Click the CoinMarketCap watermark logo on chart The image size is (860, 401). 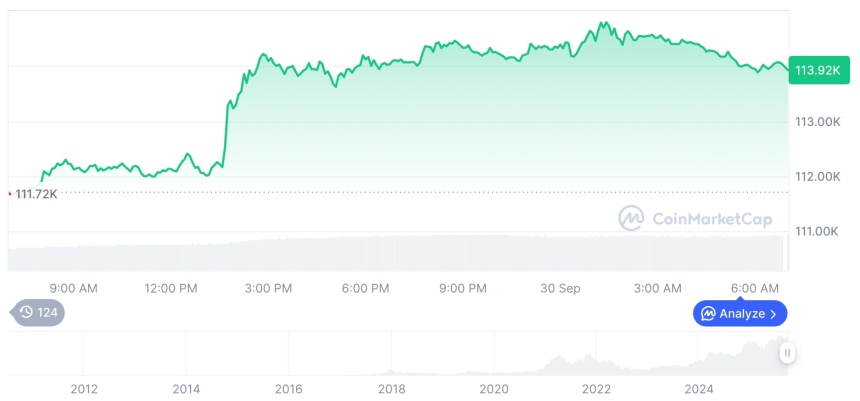(x=631, y=217)
